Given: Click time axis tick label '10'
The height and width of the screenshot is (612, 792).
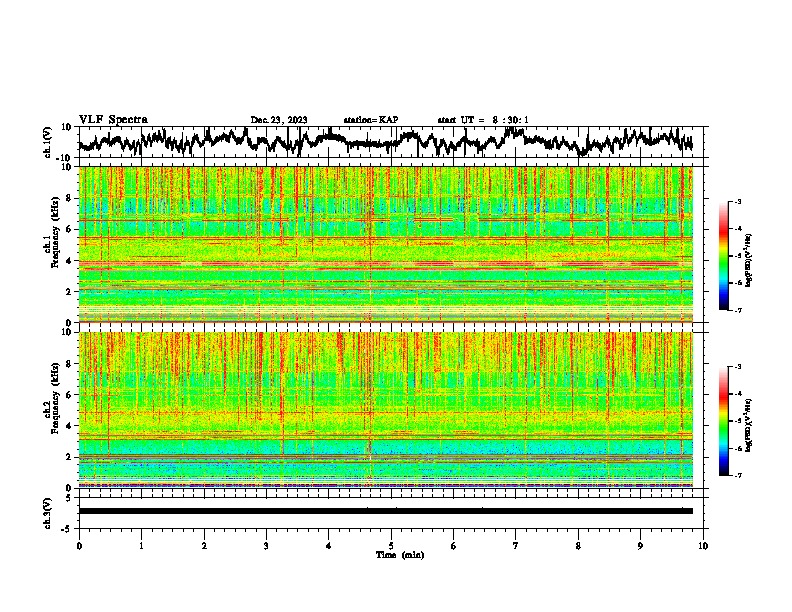Looking at the screenshot, I should pos(703,546).
